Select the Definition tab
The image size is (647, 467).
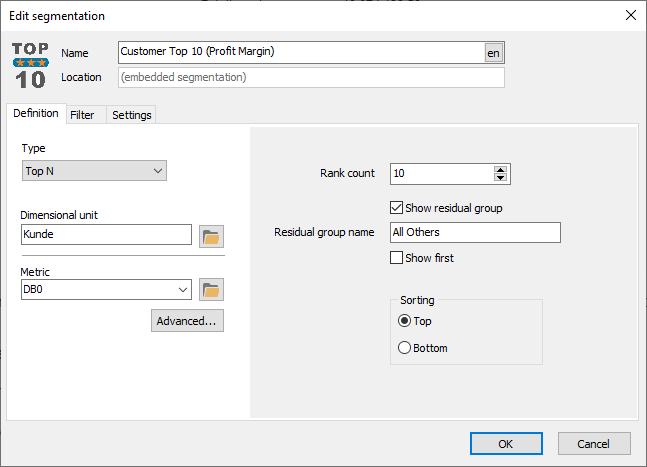[x=36, y=113]
